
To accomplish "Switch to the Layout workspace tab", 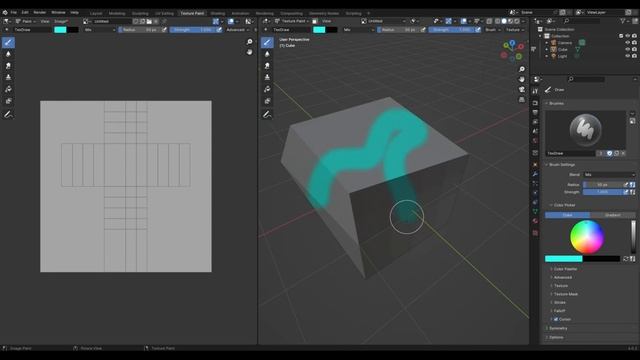I will [x=96, y=13].
